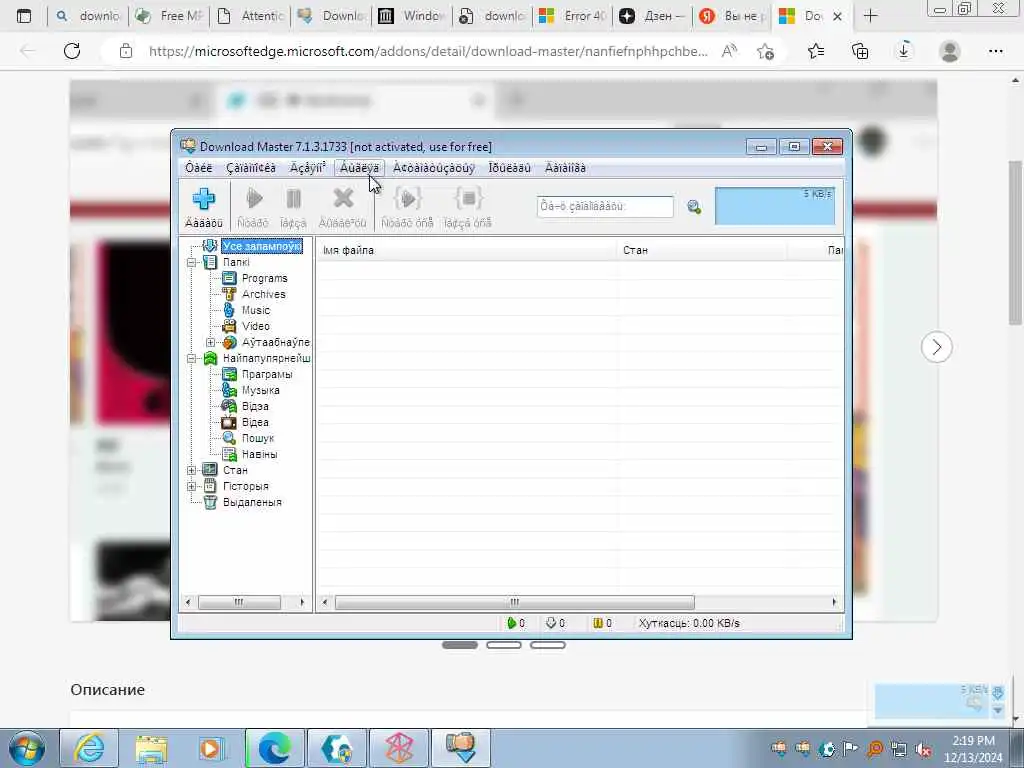The height and width of the screenshot is (768, 1024).
Task: Select Праграмы under Найпапулярнейш
Action: (266, 374)
